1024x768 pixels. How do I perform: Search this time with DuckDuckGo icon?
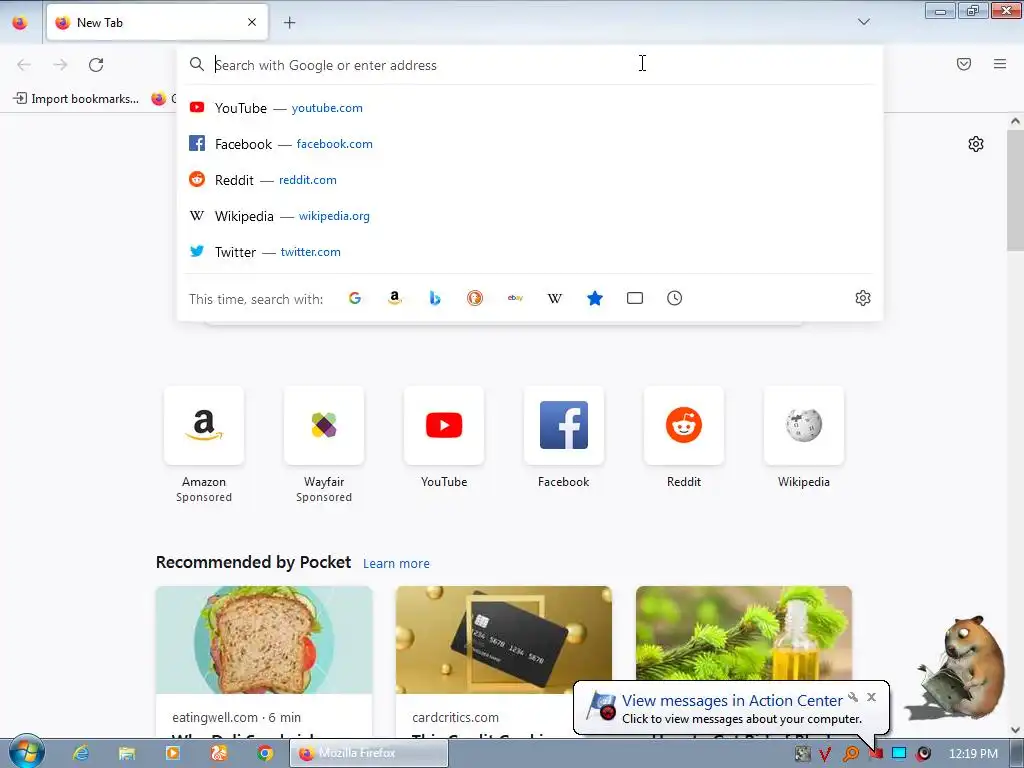pyautogui.click(x=475, y=298)
